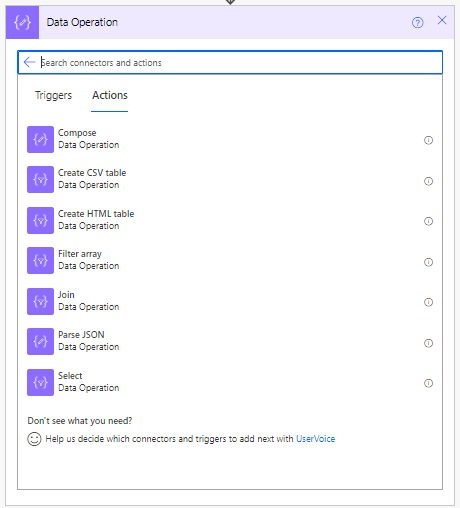Click the back arrow in the search box
Viewport: 460px width, 508px height.
click(30, 62)
